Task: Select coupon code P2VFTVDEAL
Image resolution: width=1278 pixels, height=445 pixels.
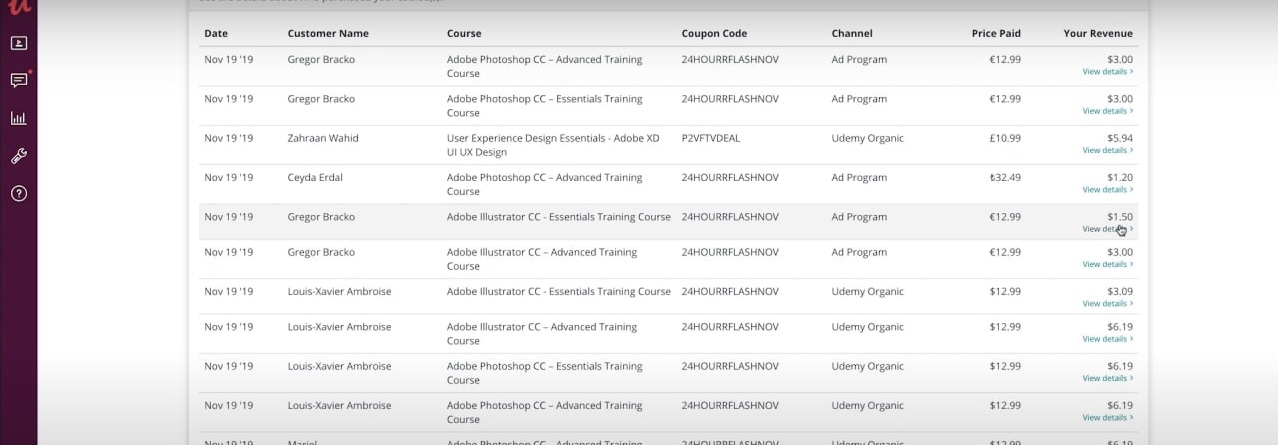Action: pyautogui.click(x=711, y=138)
